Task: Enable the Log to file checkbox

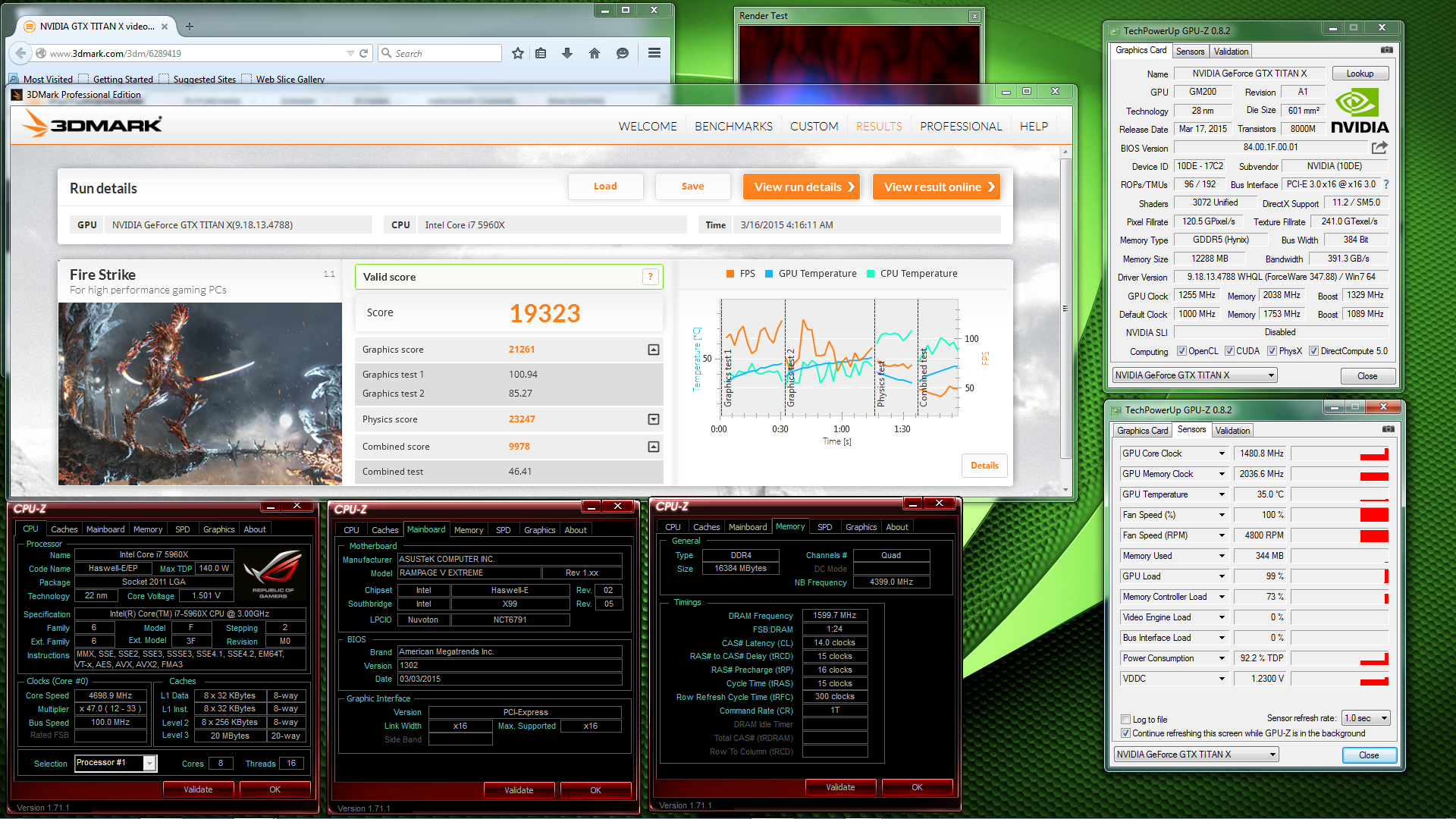Action: point(1126,720)
